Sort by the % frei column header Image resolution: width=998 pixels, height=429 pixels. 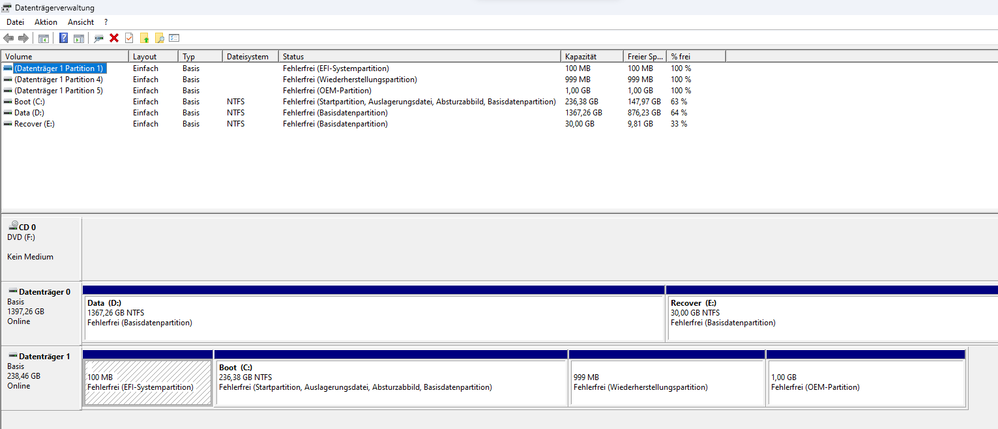pyautogui.click(x=696, y=57)
